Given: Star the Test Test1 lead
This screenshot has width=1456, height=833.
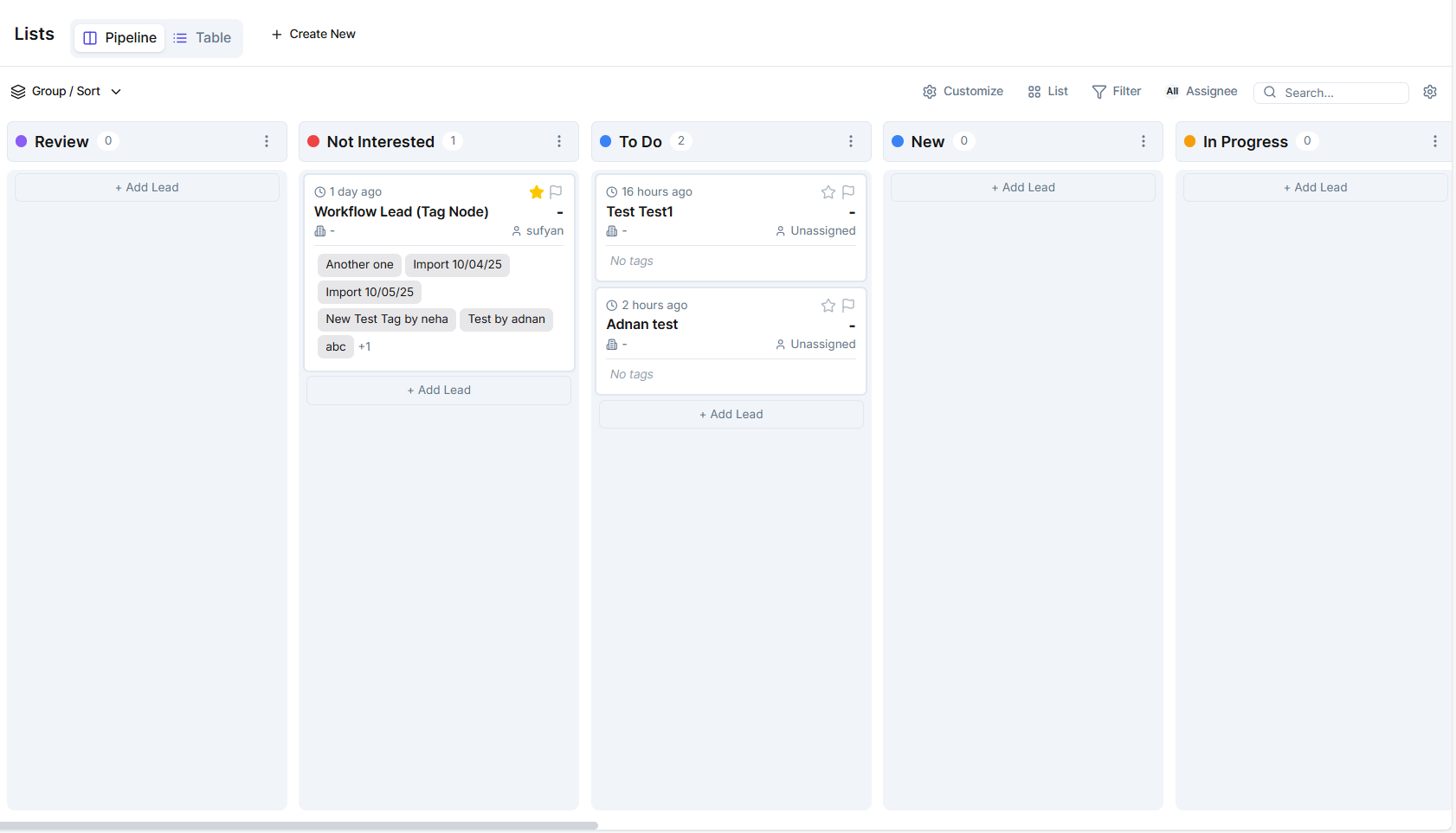Looking at the screenshot, I should 828,192.
